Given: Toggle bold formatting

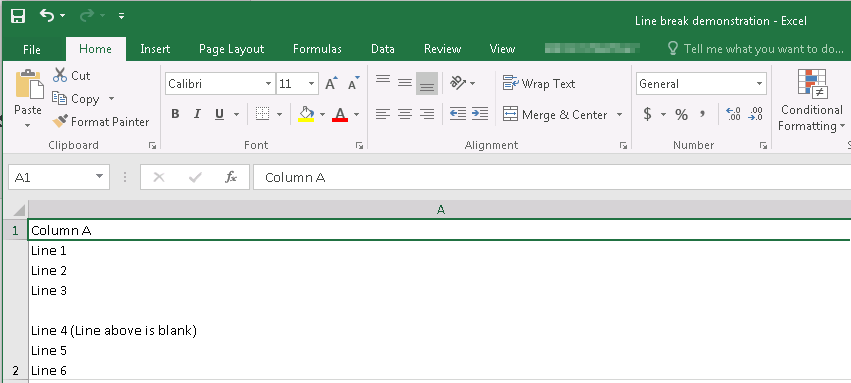Looking at the screenshot, I should point(175,114).
